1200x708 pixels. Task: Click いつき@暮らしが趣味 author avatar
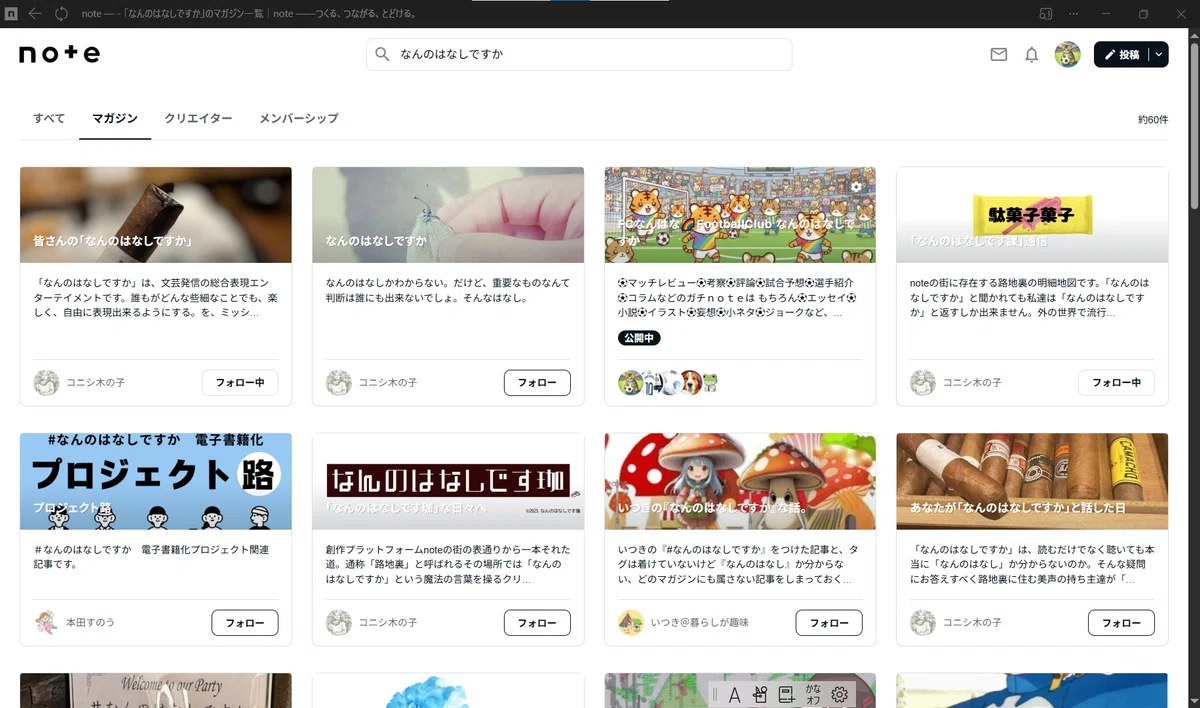point(630,622)
